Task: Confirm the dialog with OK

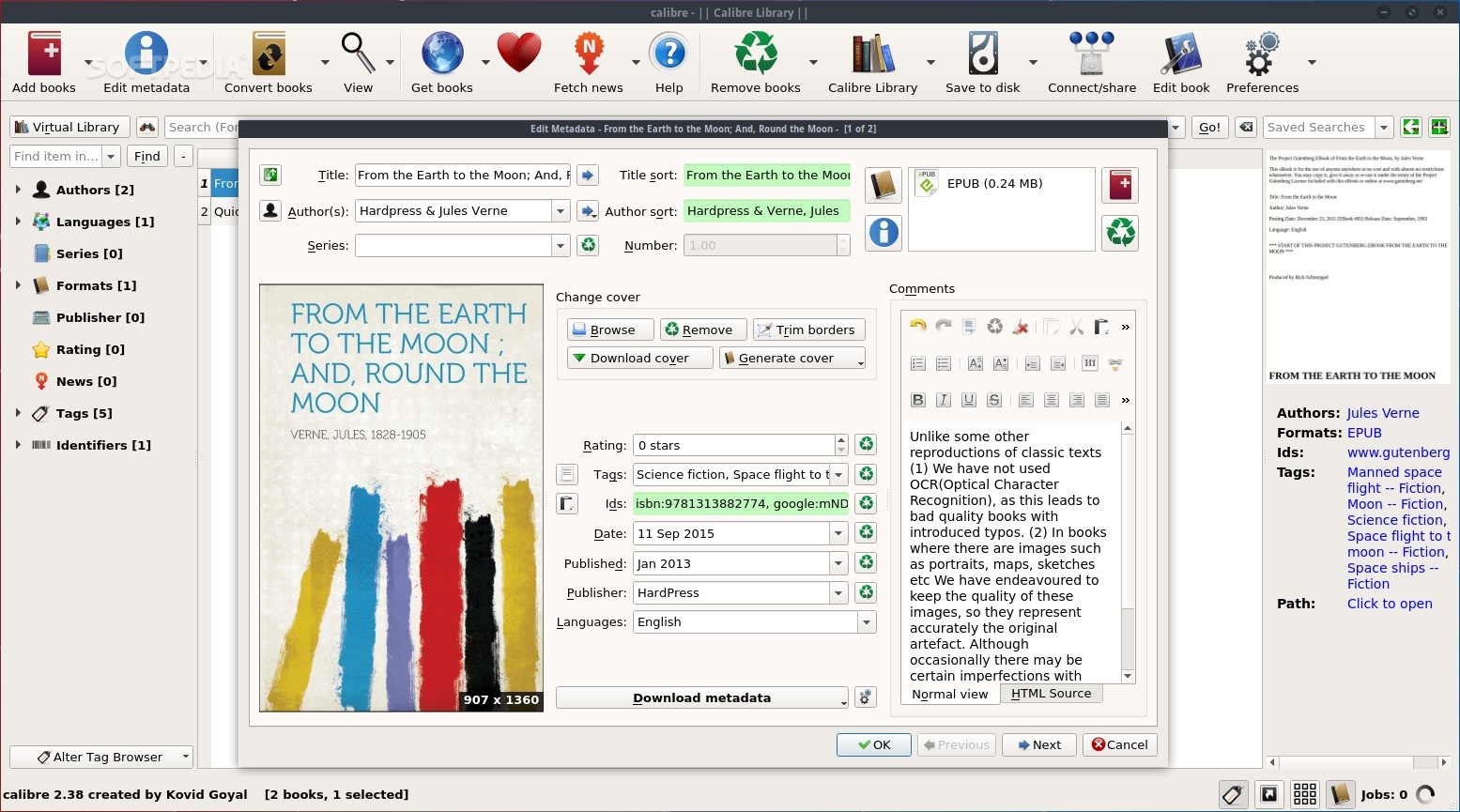Action: [874, 744]
